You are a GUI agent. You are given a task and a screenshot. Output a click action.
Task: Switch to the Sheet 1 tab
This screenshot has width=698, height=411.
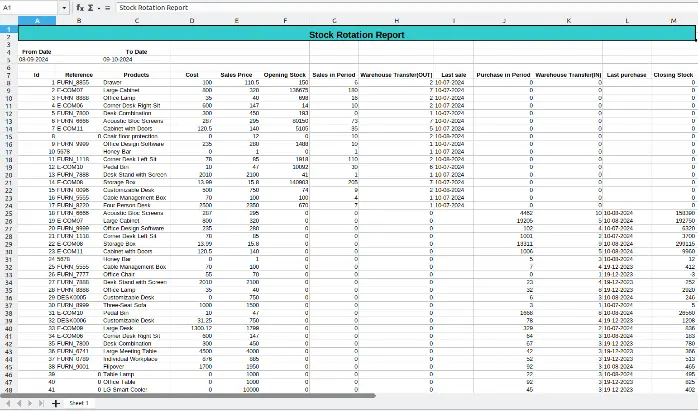79,404
